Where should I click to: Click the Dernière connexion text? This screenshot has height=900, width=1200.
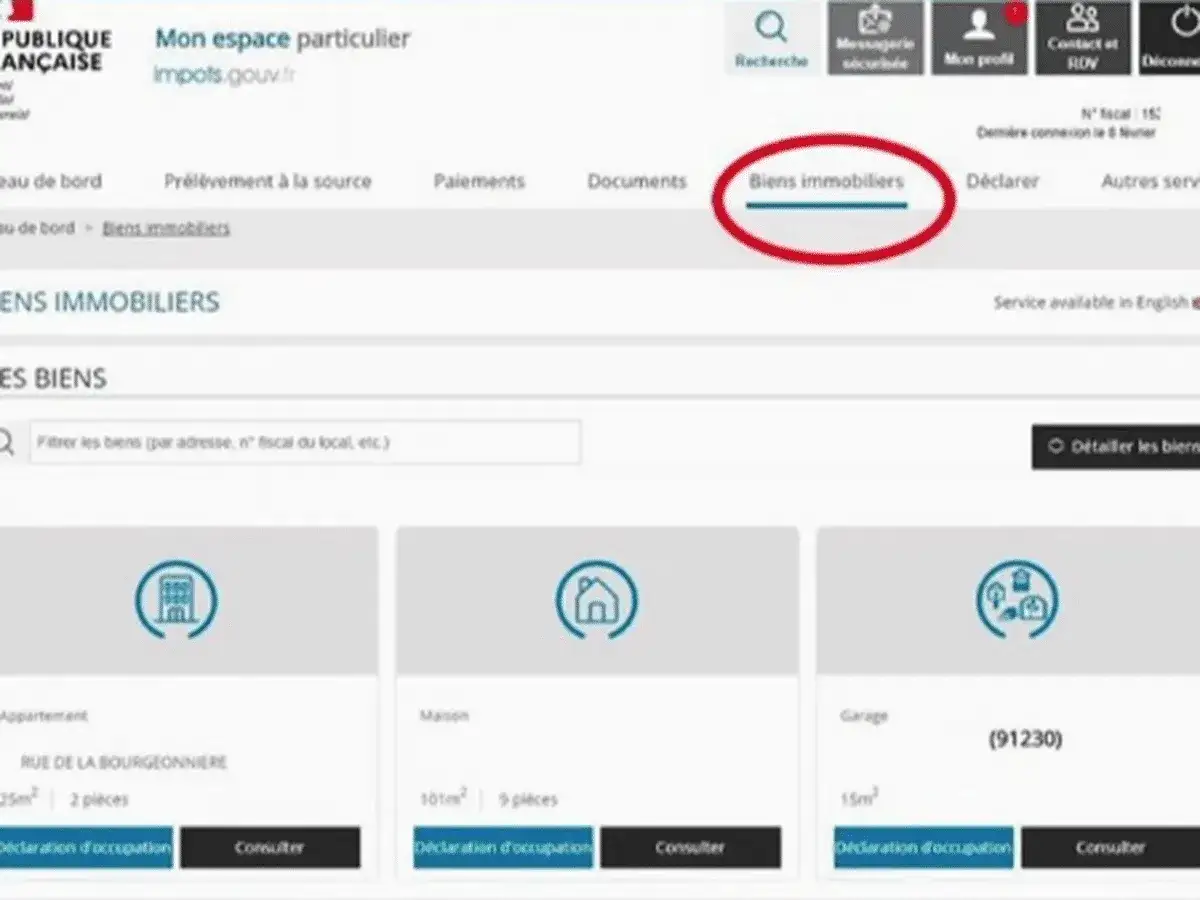1066,133
